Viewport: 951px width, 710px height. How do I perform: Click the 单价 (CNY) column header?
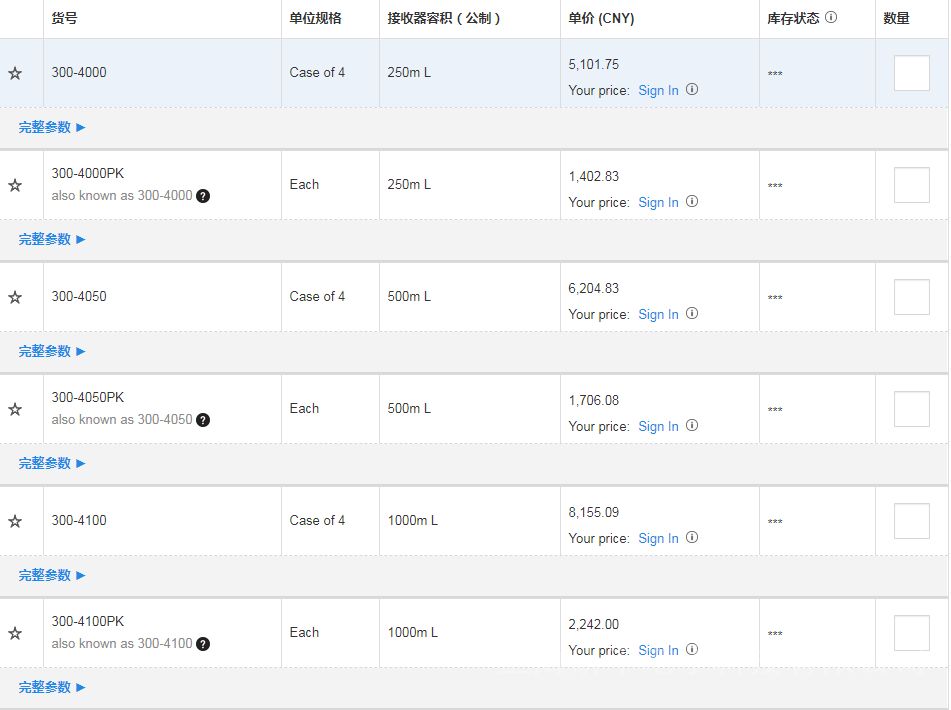[601, 18]
